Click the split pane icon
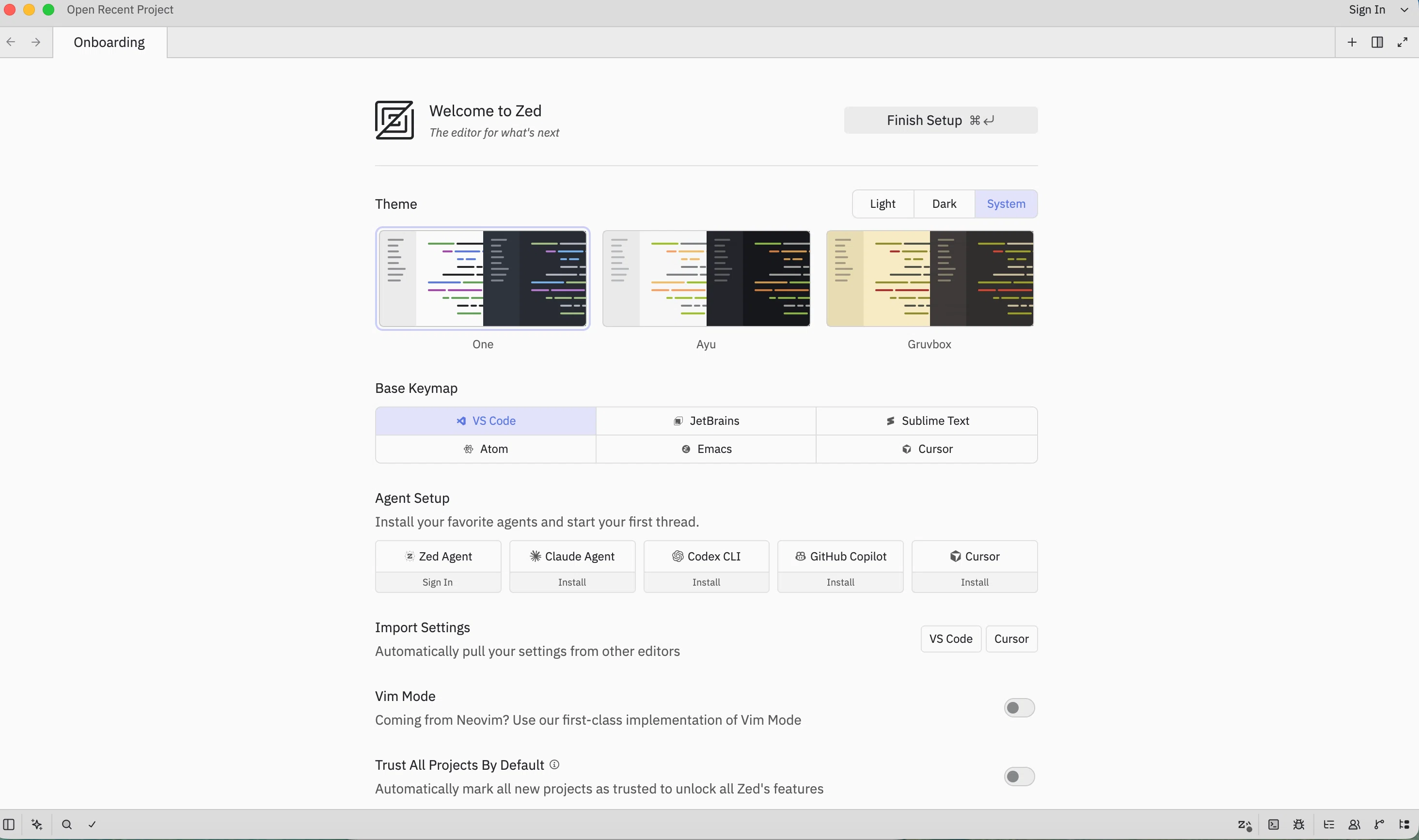The height and width of the screenshot is (840, 1419). [1377, 42]
